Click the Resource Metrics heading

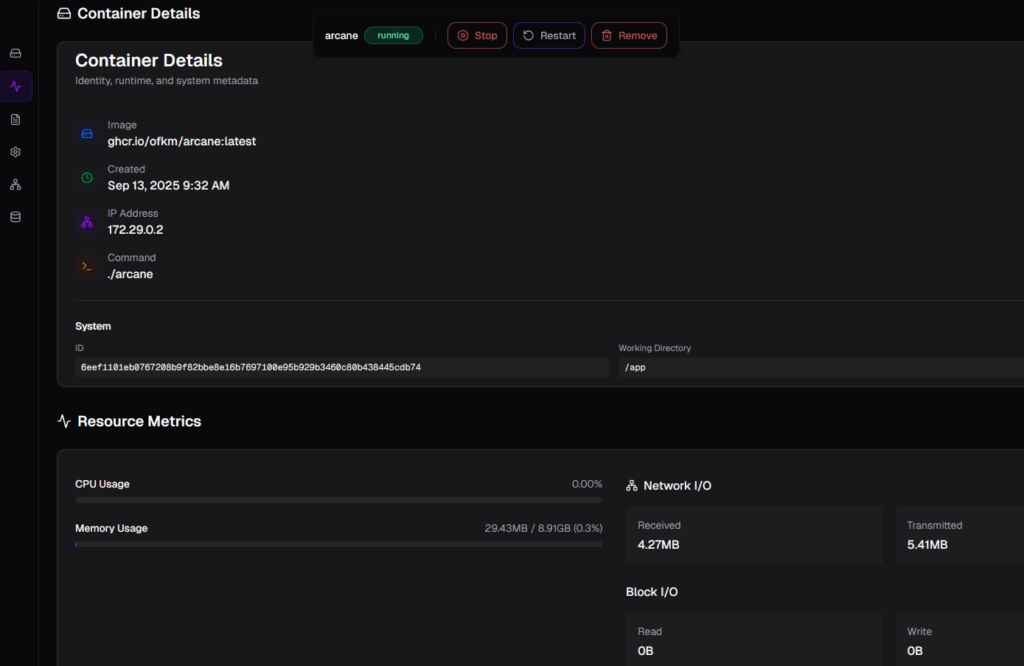click(x=139, y=421)
